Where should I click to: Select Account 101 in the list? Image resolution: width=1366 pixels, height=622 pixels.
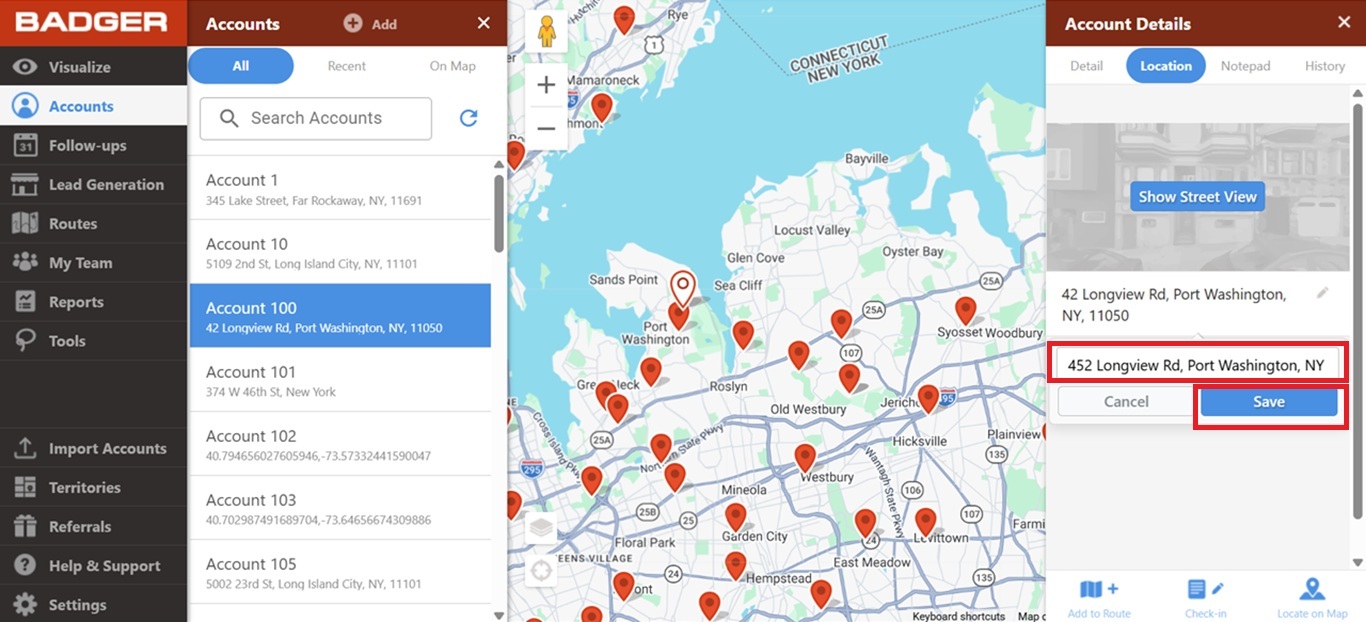pyautogui.click(x=340, y=380)
